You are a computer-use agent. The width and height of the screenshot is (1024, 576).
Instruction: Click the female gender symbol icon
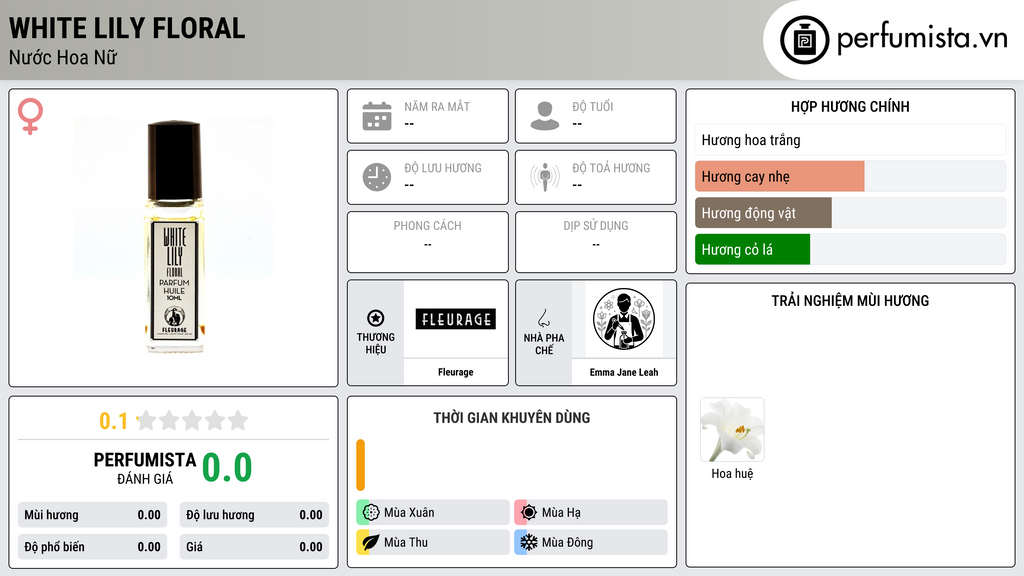click(30, 116)
